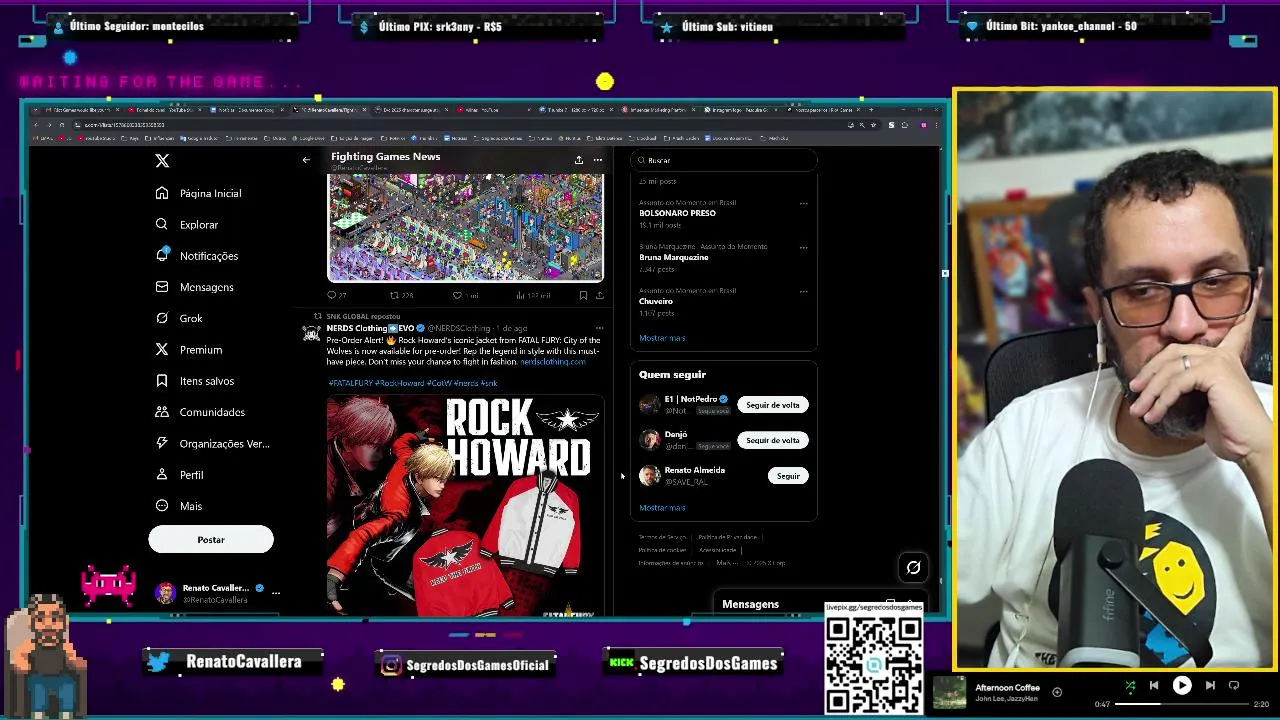Open the pixel-art city image
This screenshot has height=720, width=1280.
pos(465,227)
